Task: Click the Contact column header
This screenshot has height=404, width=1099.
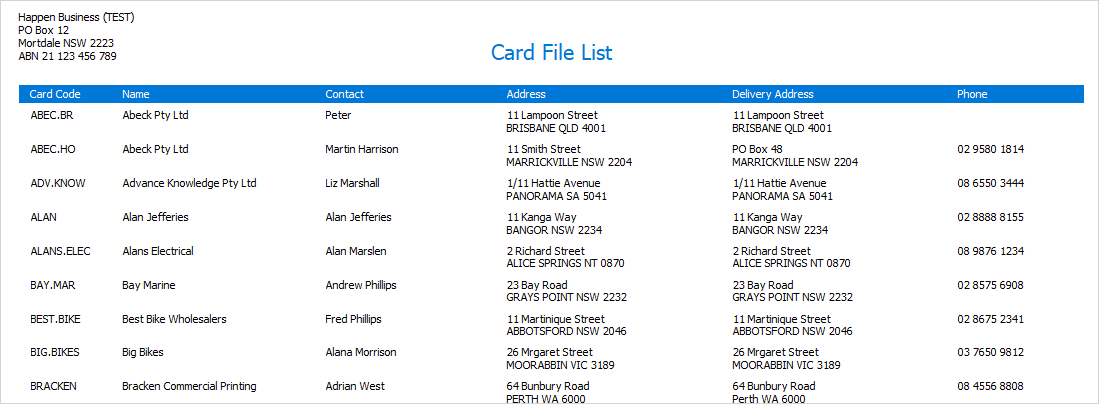Action: click(345, 94)
